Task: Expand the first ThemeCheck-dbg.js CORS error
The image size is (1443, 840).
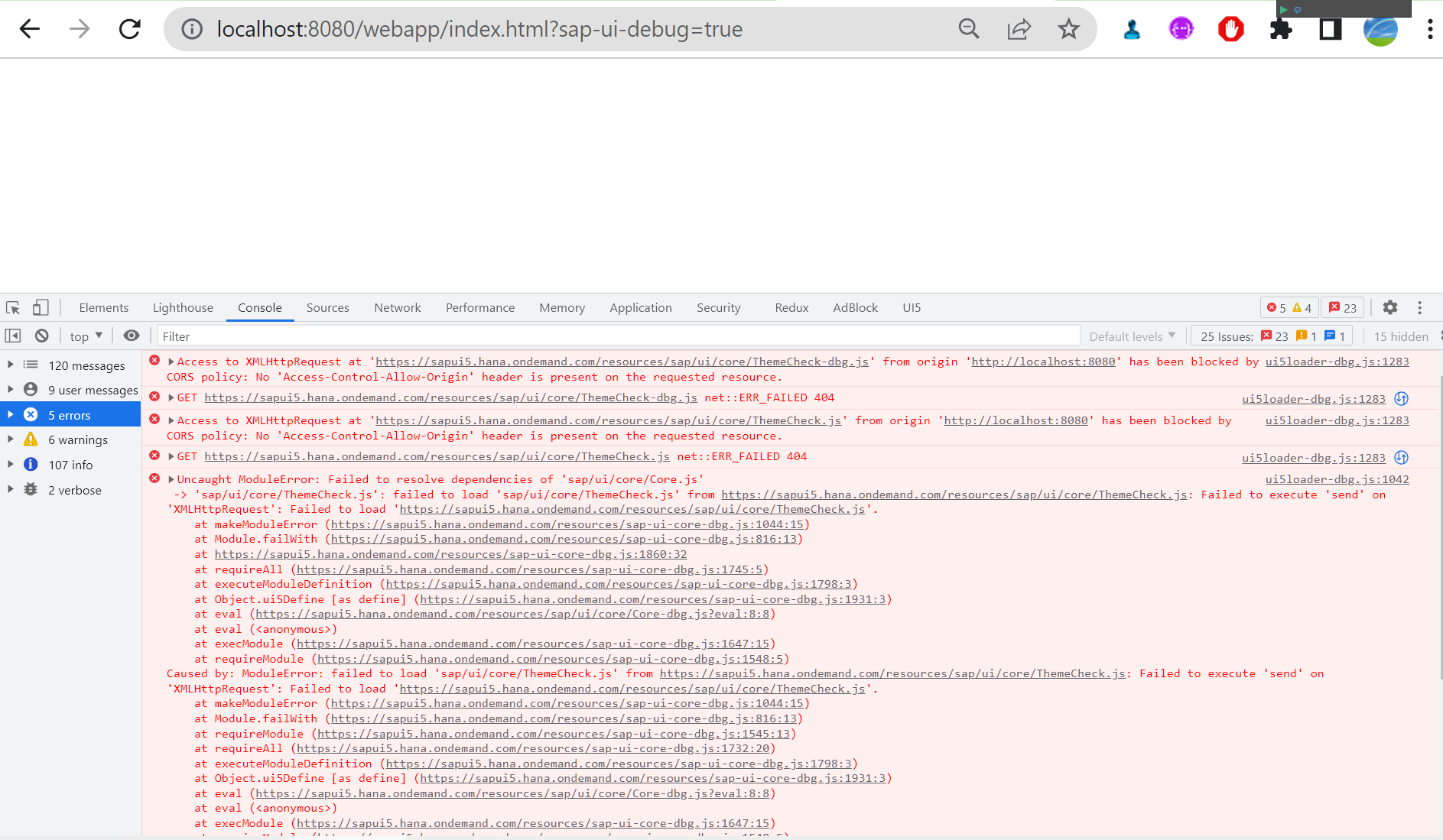Action: click(x=171, y=362)
